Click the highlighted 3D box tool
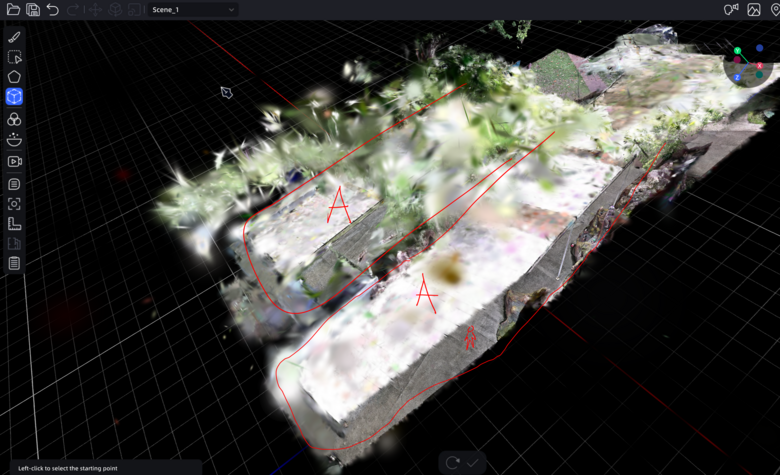 [14, 97]
